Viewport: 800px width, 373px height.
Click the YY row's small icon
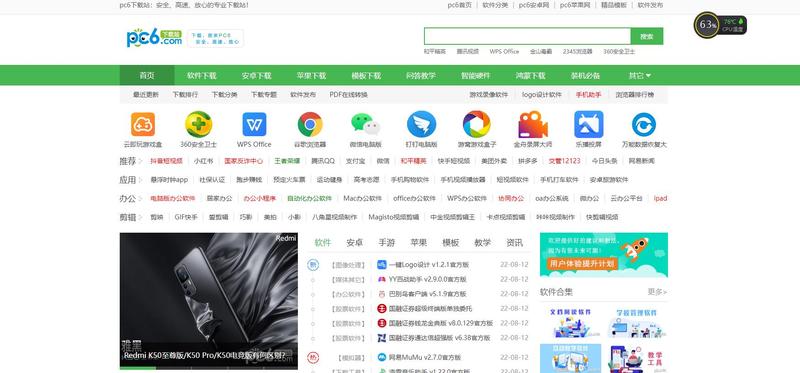click(x=382, y=279)
